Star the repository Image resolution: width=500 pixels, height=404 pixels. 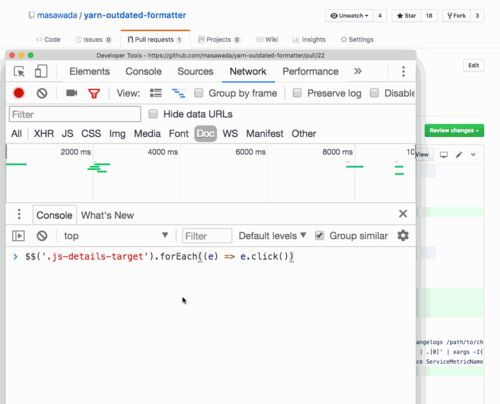point(406,16)
